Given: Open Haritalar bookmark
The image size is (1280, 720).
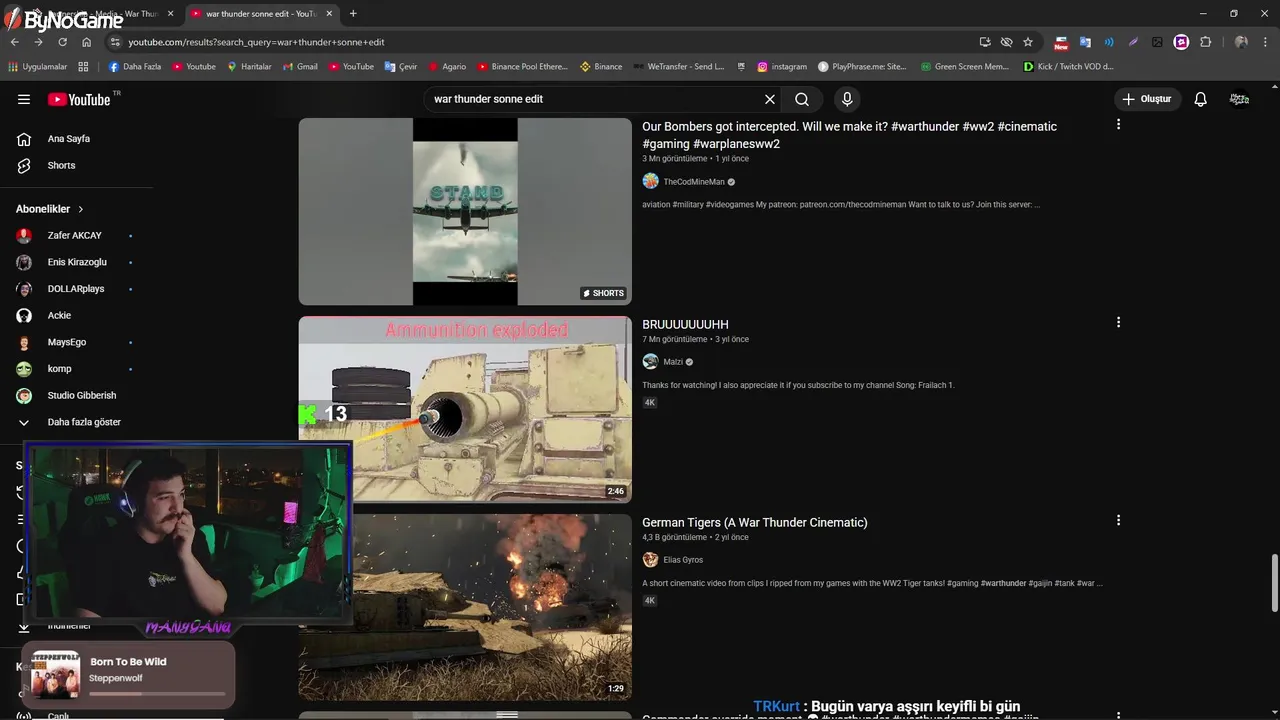Looking at the screenshot, I should click(x=249, y=67).
